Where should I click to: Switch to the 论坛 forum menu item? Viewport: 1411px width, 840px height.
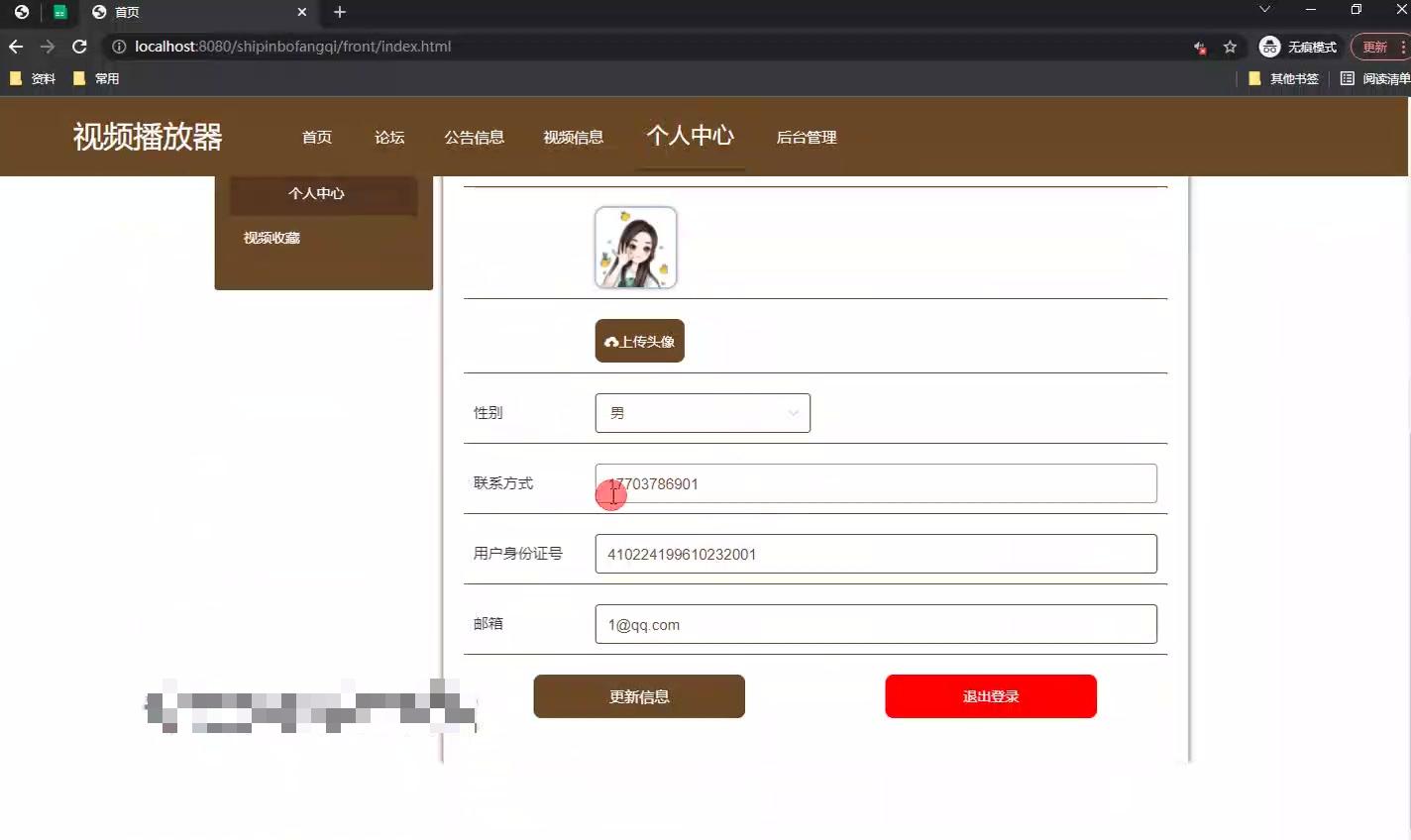click(x=388, y=138)
